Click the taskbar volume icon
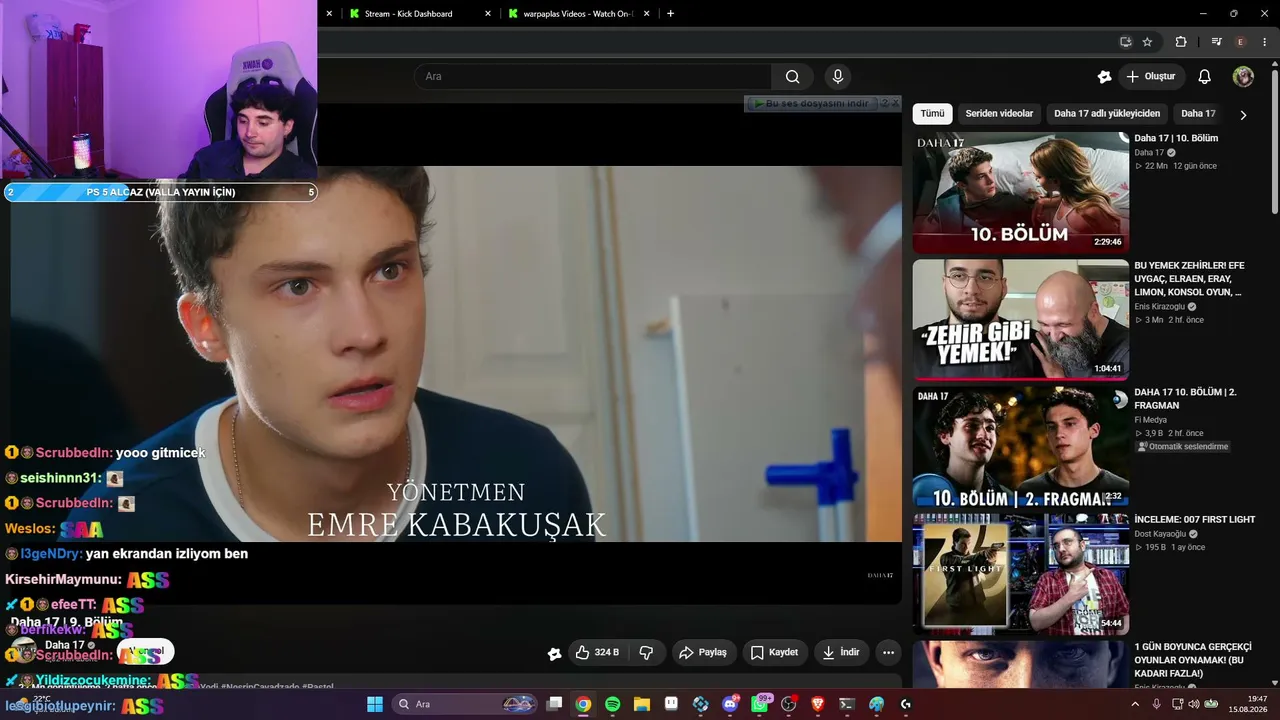Viewport: 1280px width, 720px height. pos(1194,704)
